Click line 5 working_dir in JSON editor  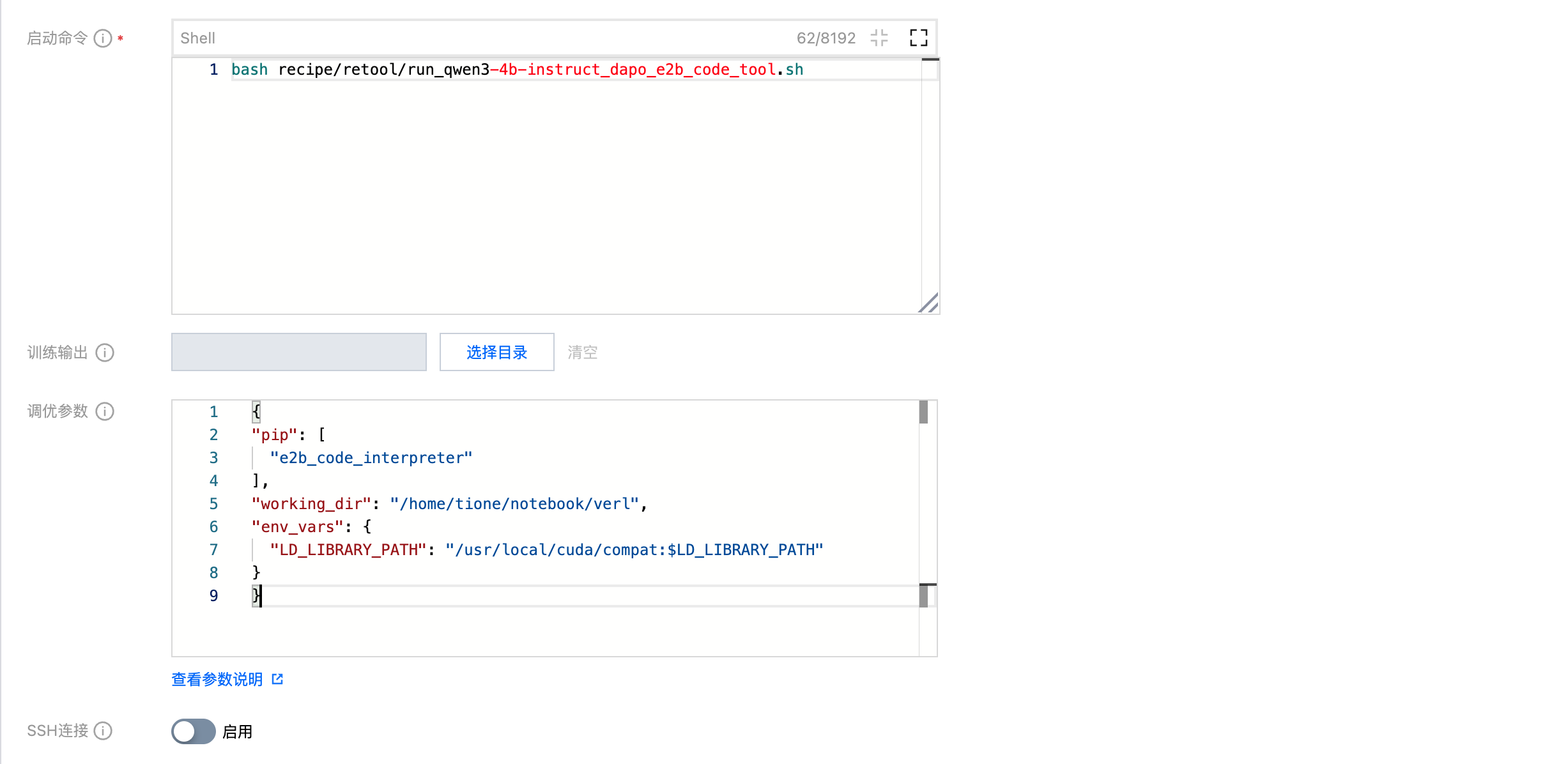point(449,504)
